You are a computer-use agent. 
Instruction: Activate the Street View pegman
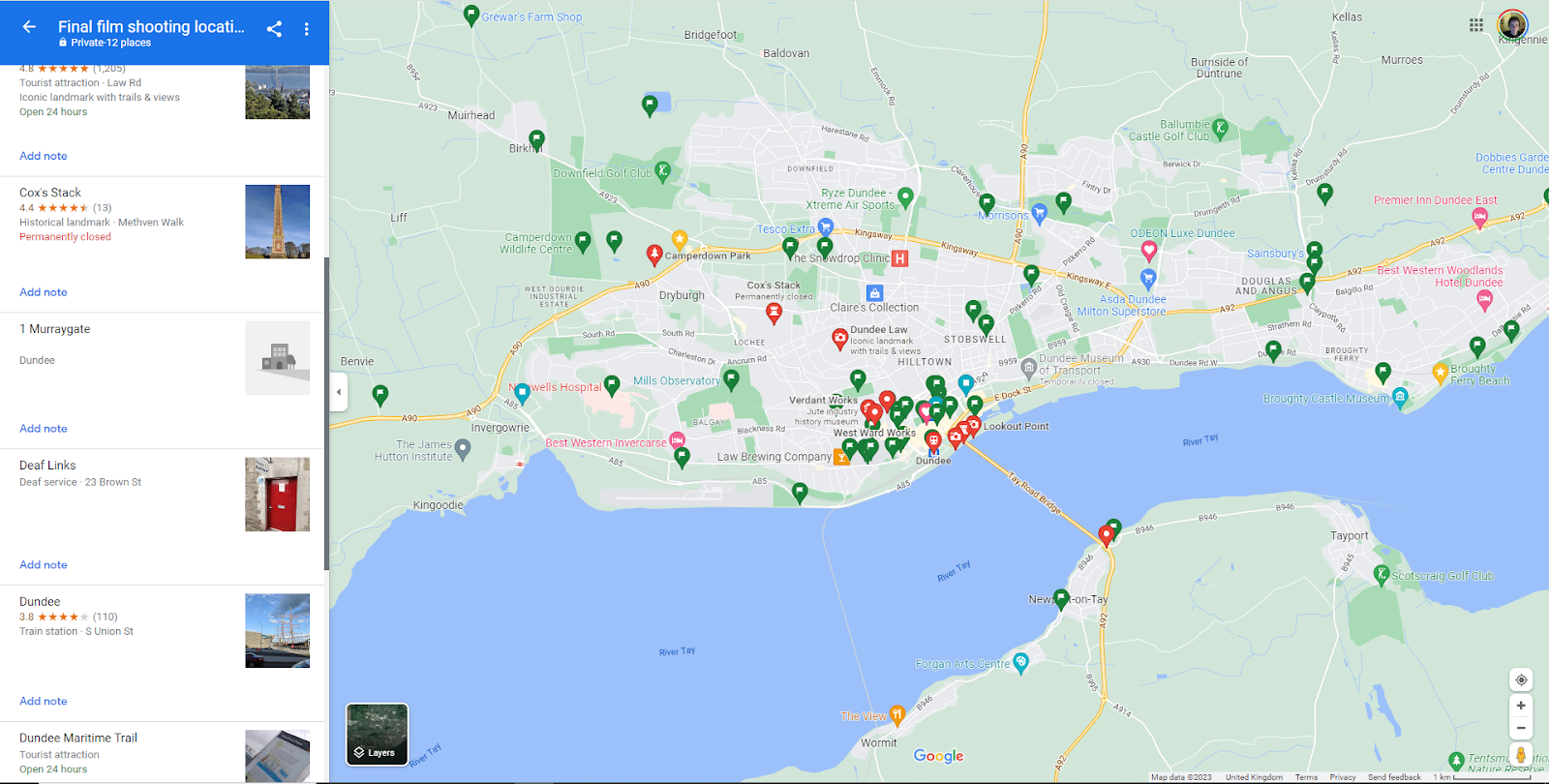[x=1521, y=755]
